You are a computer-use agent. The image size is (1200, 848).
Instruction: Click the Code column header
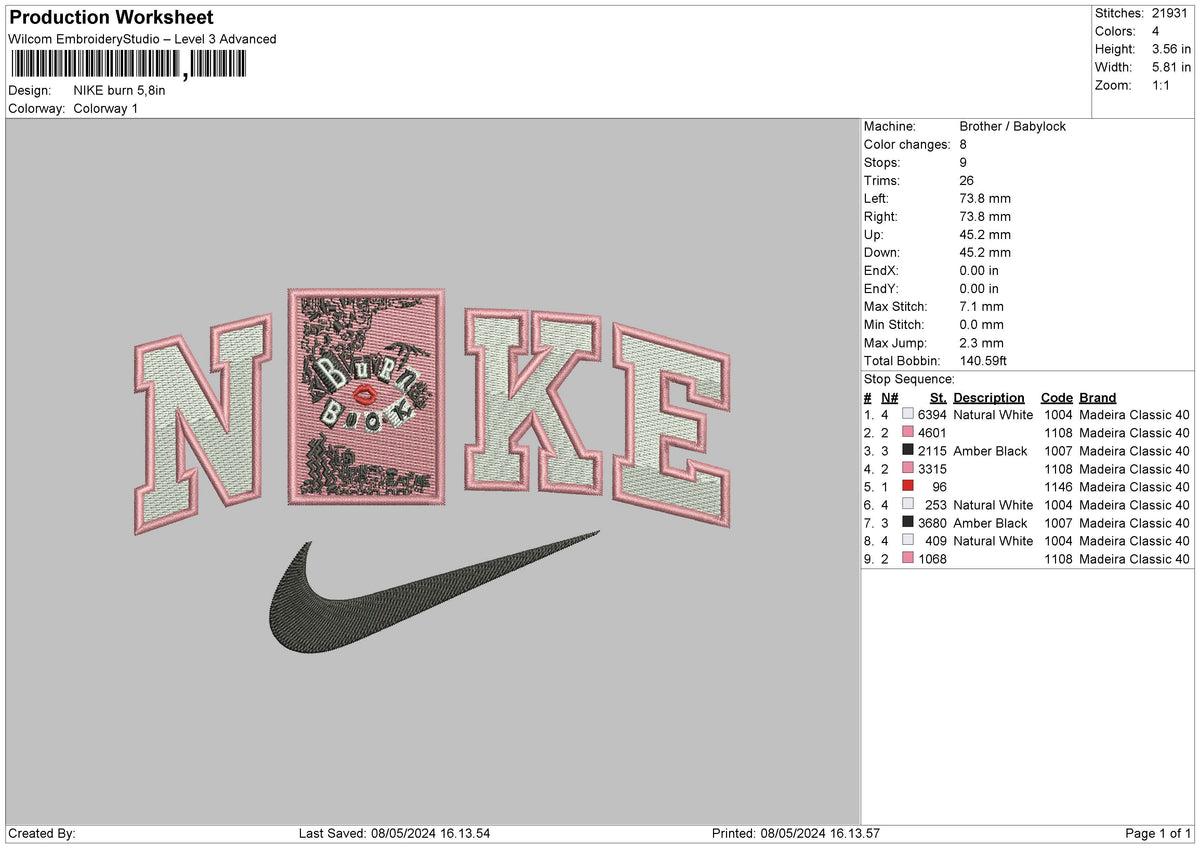(x=1056, y=398)
